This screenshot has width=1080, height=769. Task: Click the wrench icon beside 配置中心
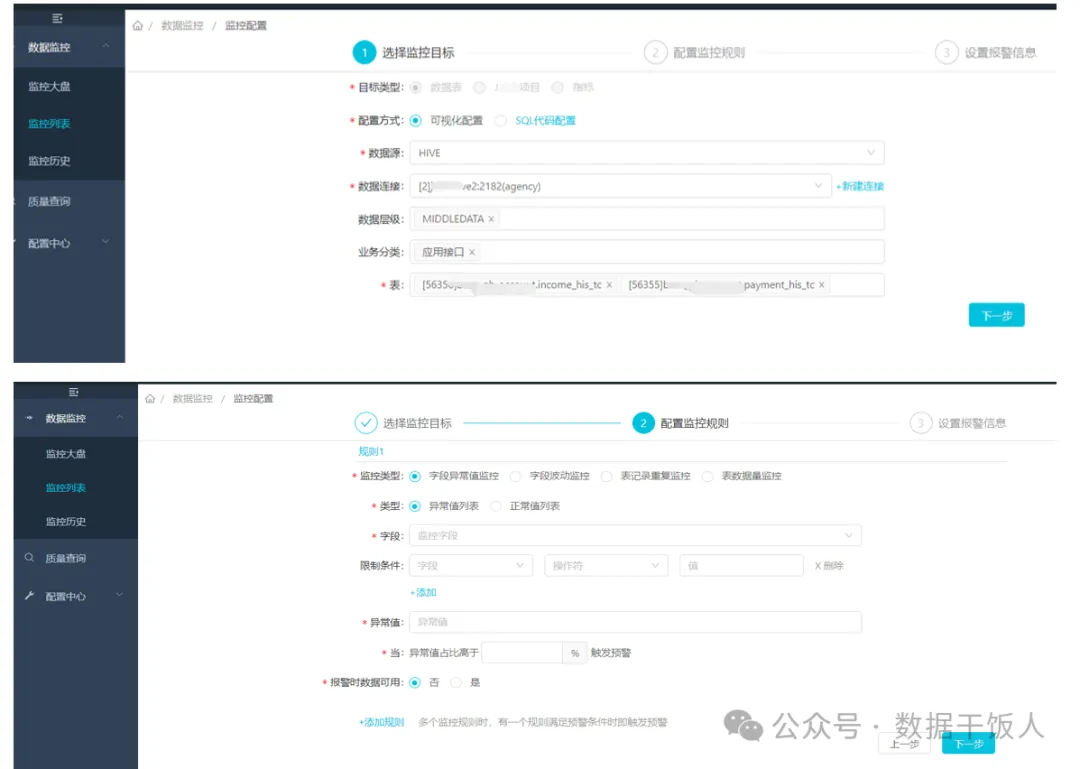click(30, 596)
